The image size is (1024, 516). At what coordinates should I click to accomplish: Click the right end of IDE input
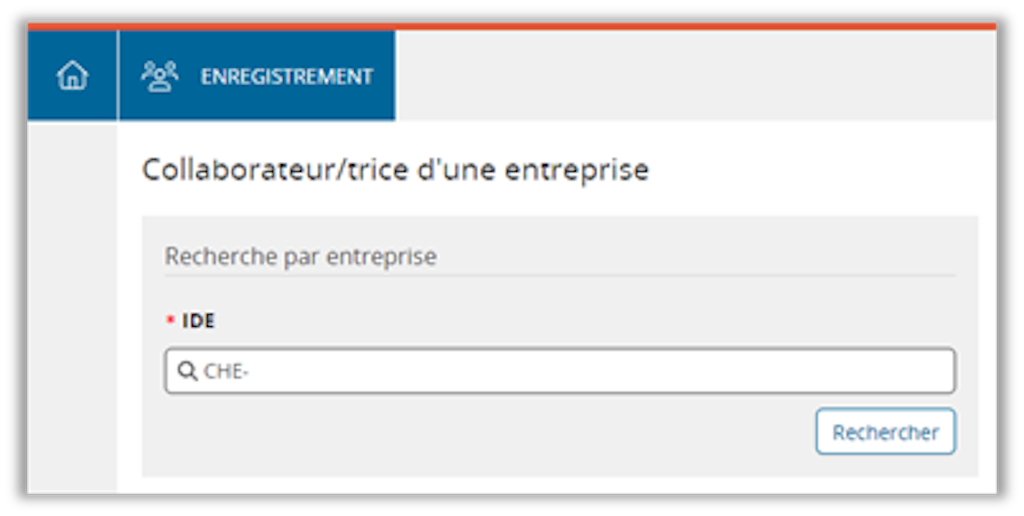tap(930, 371)
